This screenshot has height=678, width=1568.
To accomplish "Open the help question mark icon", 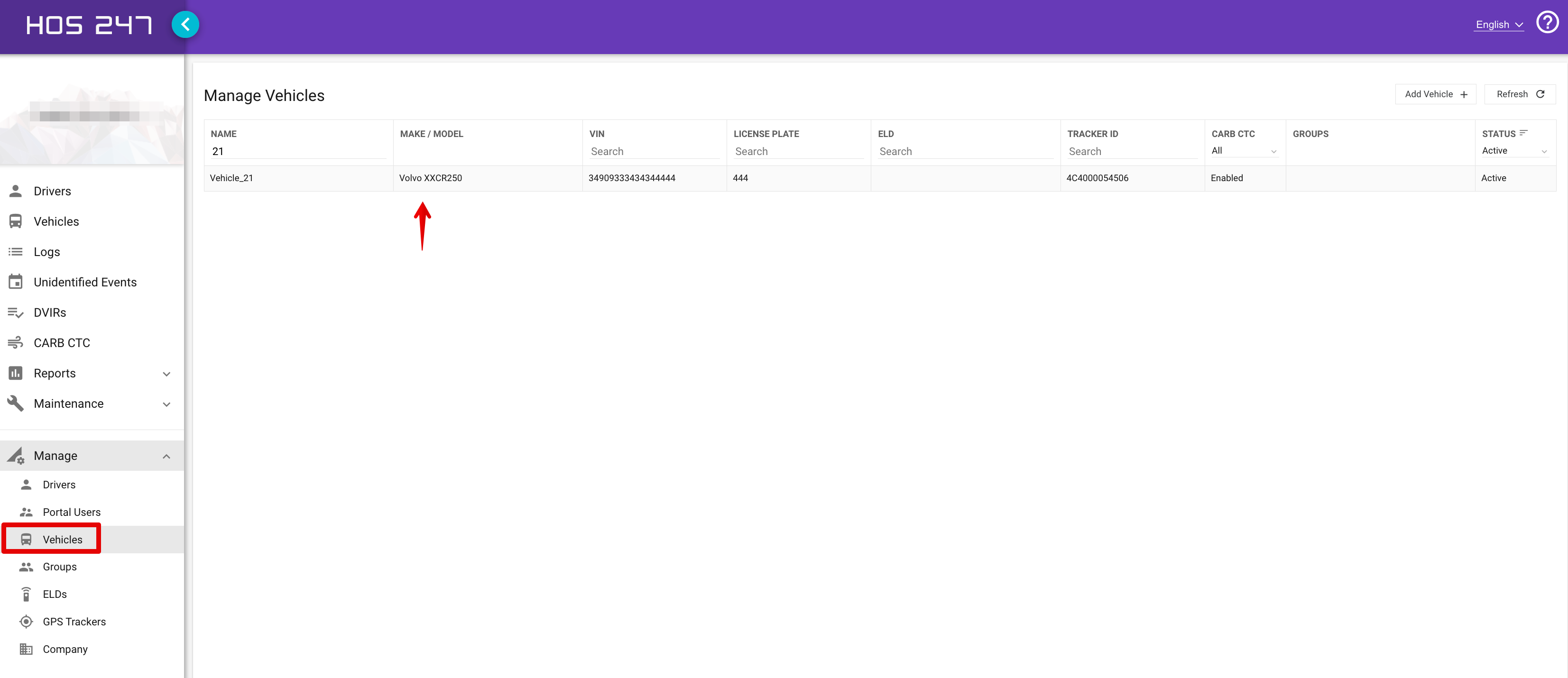I will (1547, 22).
